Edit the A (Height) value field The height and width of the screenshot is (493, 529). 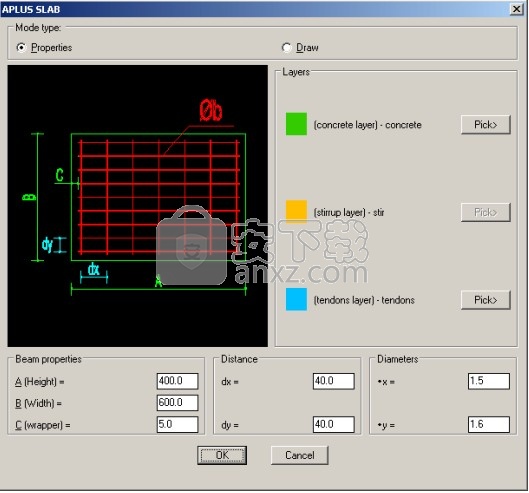point(177,381)
